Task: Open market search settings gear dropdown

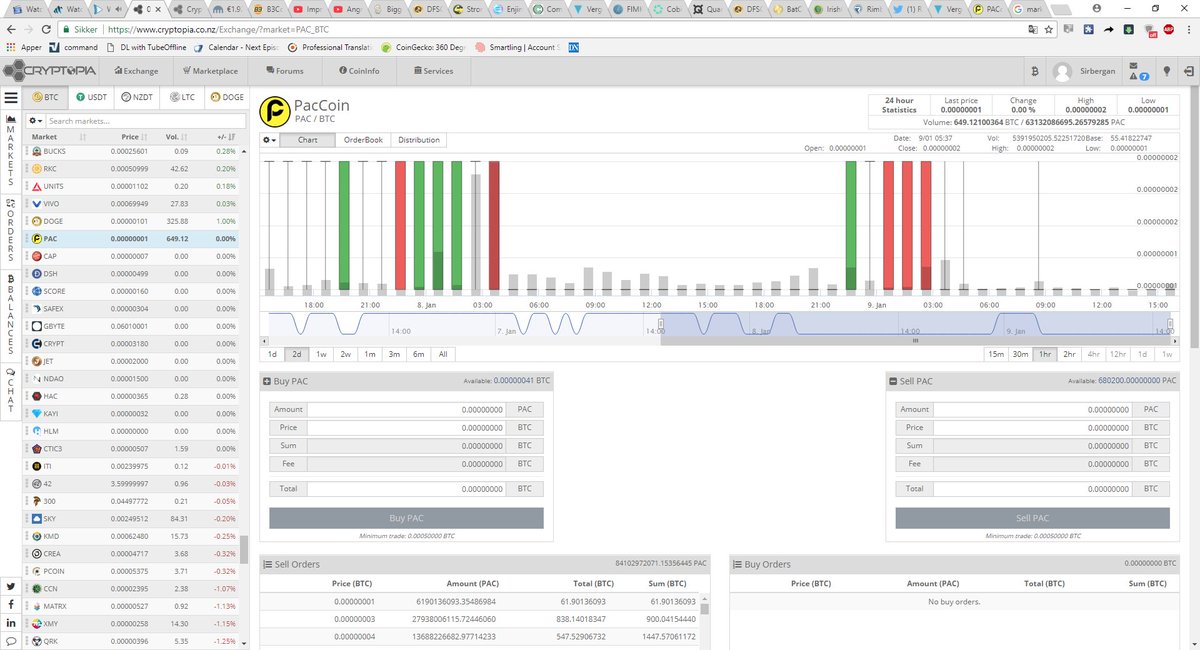Action: pos(35,120)
